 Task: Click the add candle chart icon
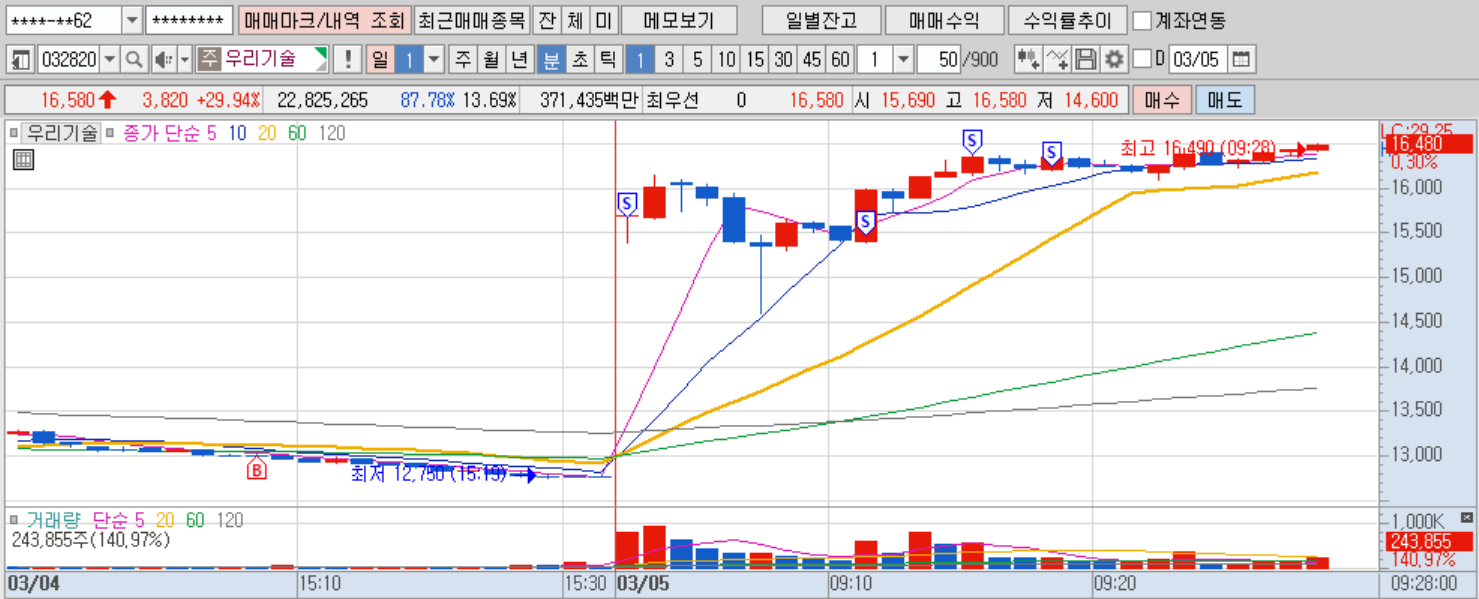coord(1028,60)
